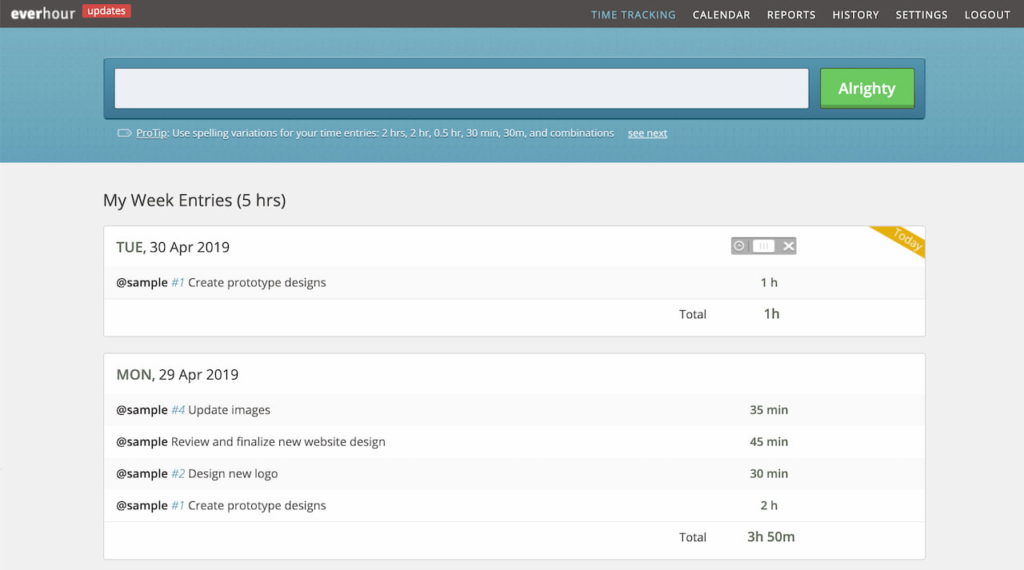Open Settings from the top navigation
1024x570 pixels.
tap(921, 15)
